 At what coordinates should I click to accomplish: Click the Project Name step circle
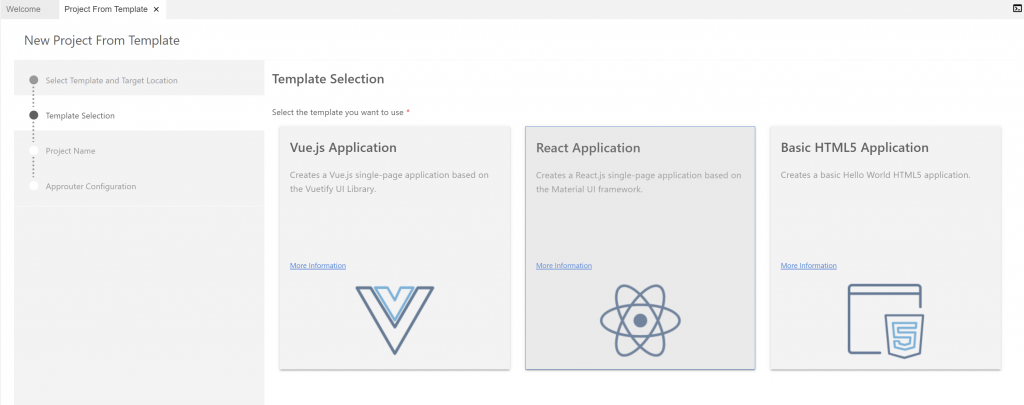coord(34,151)
